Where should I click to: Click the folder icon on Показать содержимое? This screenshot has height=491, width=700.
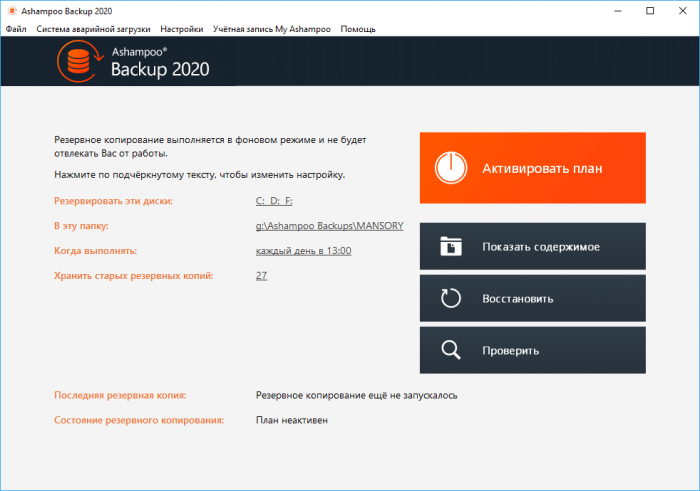451,246
